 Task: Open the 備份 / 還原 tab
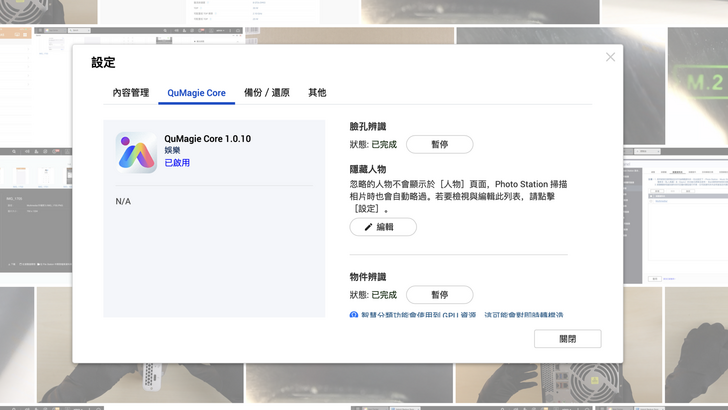pyautogui.click(x=267, y=93)
